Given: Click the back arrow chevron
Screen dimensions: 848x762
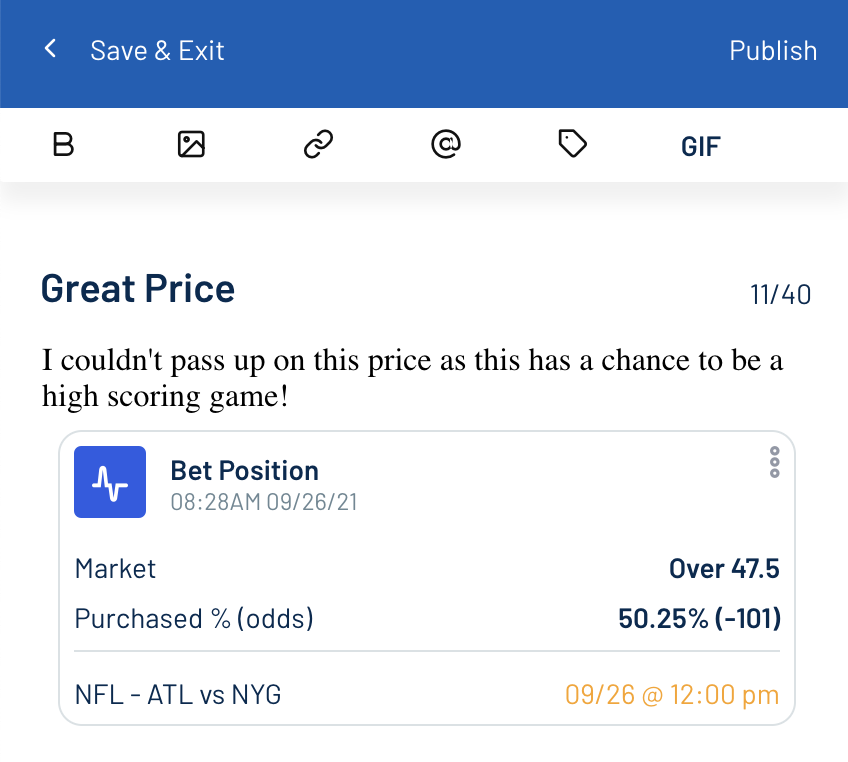Looking at the screenshot, I should click(50, 49).
